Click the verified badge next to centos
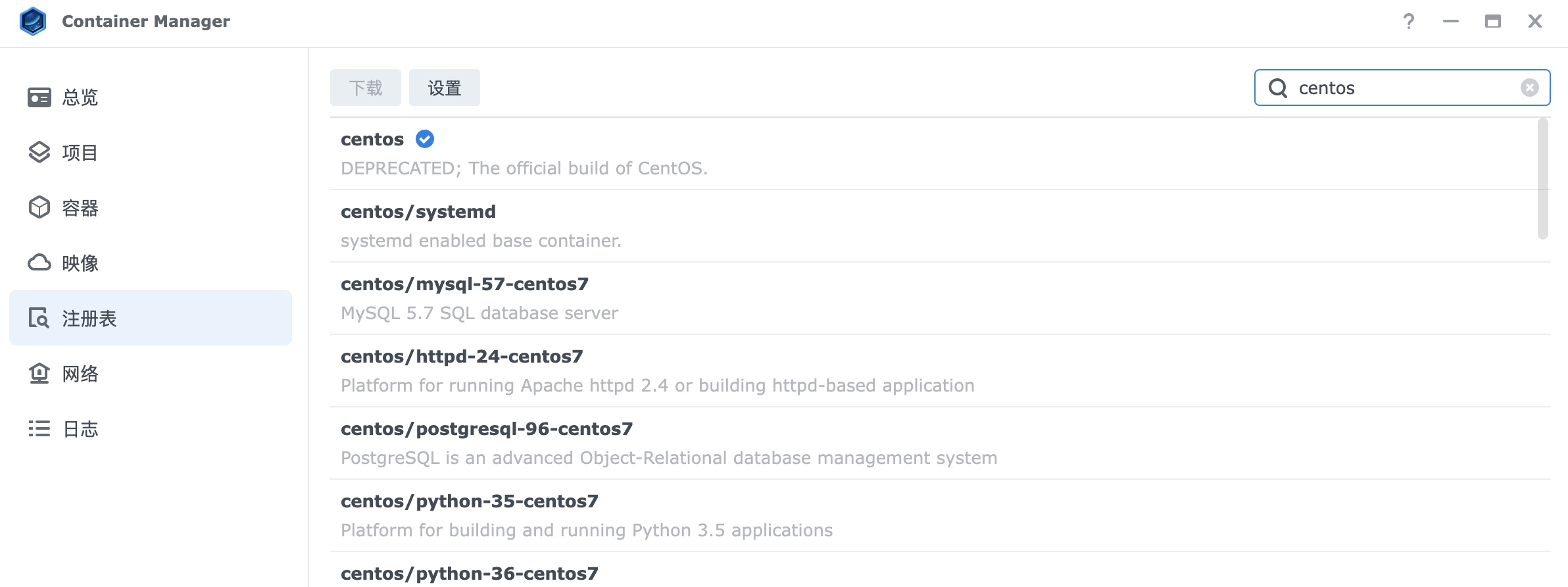1568x587 pixels. 425,139
